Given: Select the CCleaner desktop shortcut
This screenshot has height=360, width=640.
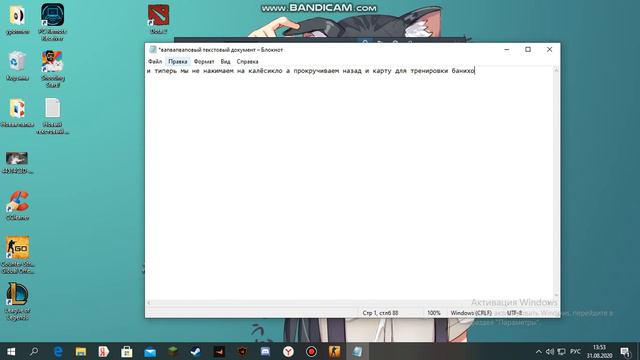Looking at the screenshot, I should coord(17,205).
